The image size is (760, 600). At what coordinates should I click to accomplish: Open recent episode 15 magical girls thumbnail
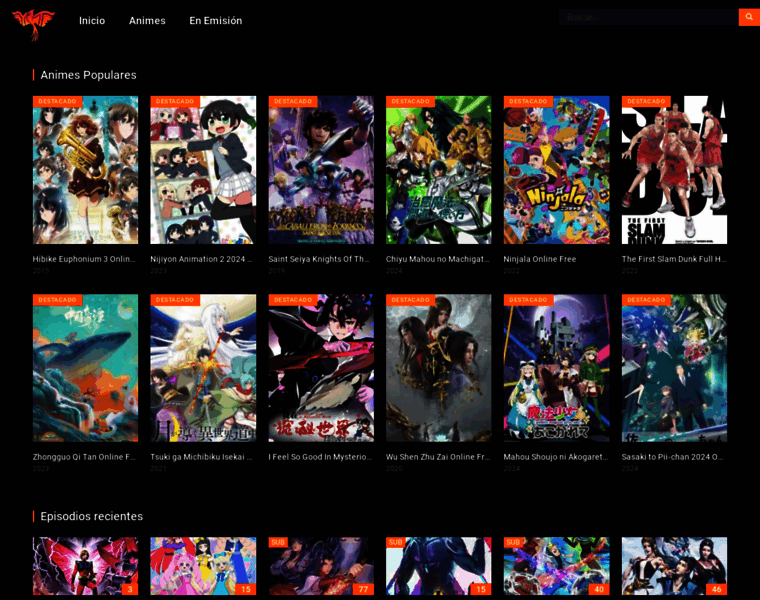point(203,566)
